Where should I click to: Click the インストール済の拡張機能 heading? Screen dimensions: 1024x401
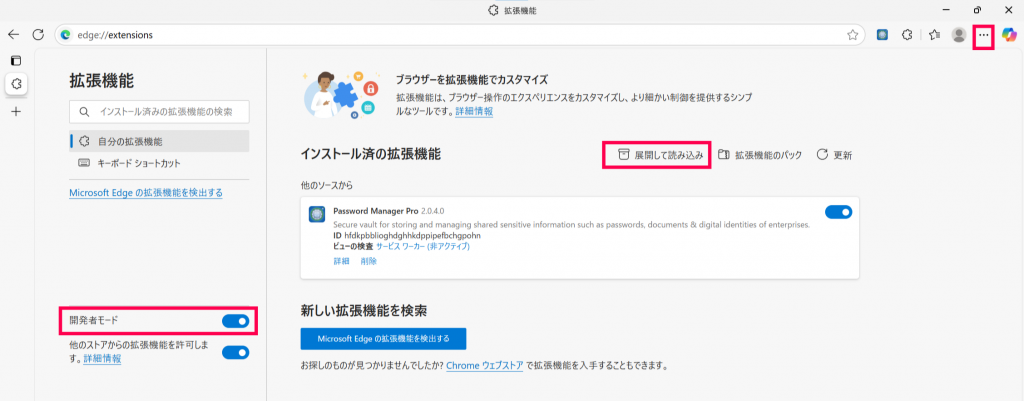[370, 154]
